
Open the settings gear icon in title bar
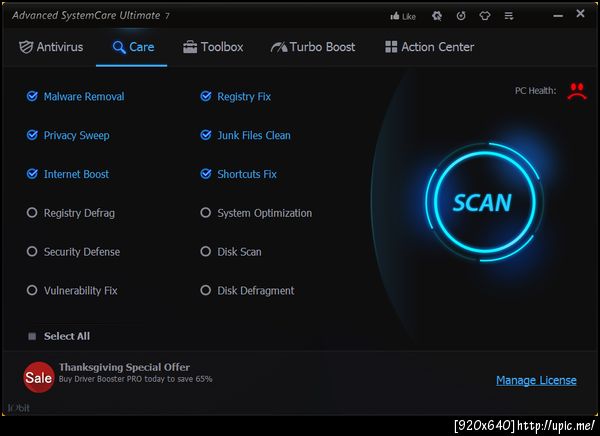click(437, 16)
